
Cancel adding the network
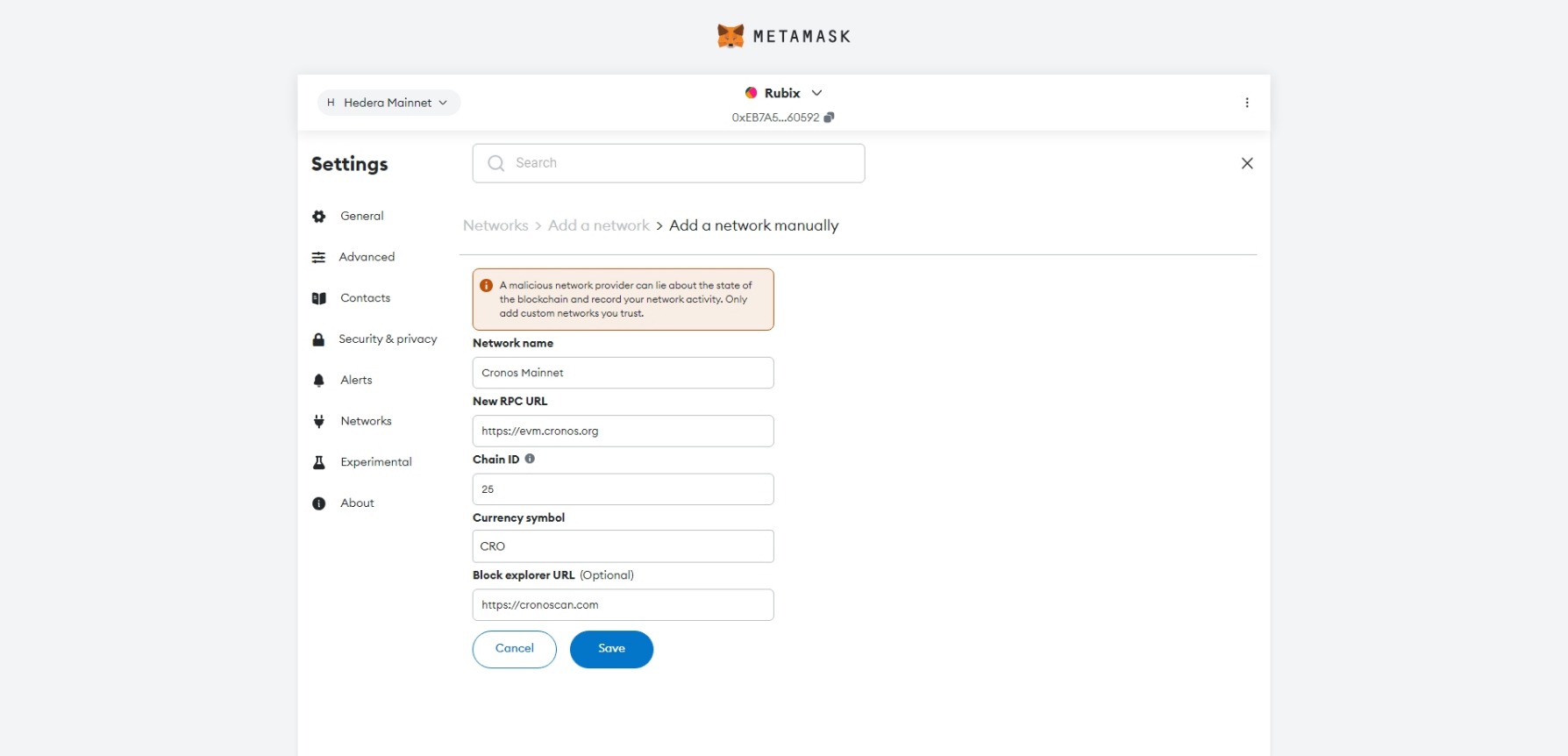(515, 649)
